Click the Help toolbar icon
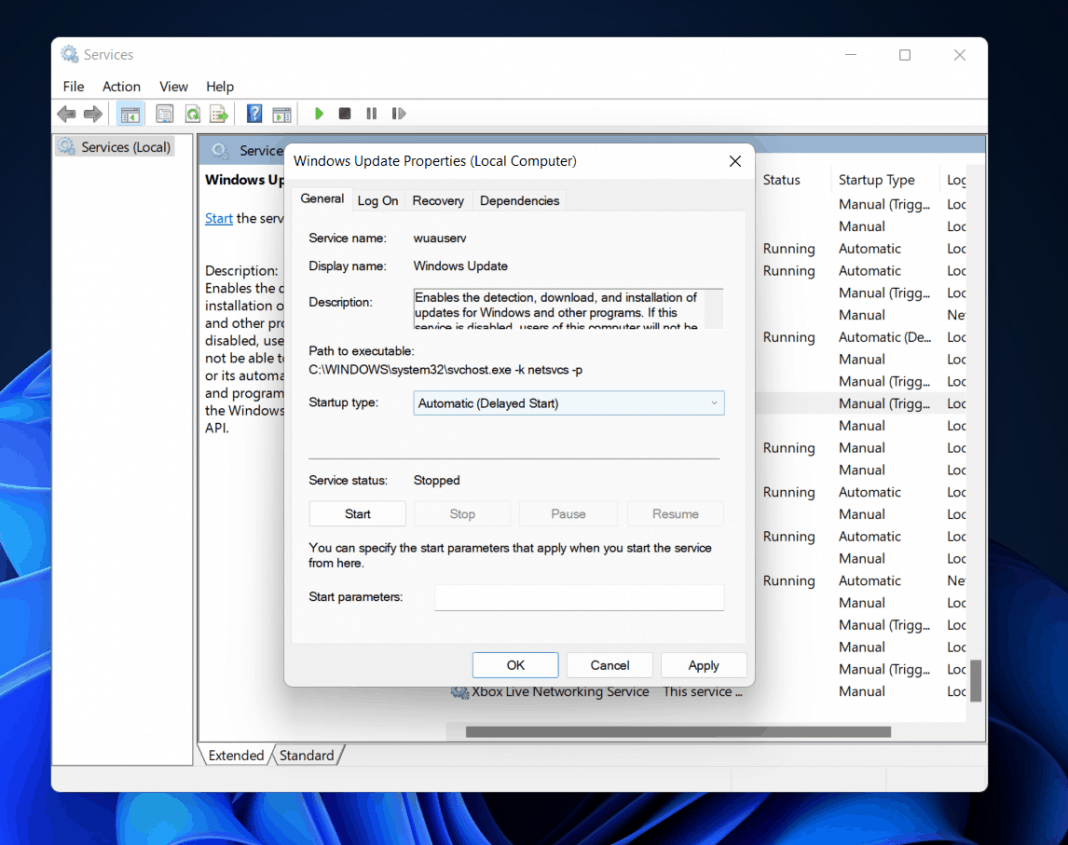The height and width of the screenshot is (845, 1068). [x=253, y=113]
